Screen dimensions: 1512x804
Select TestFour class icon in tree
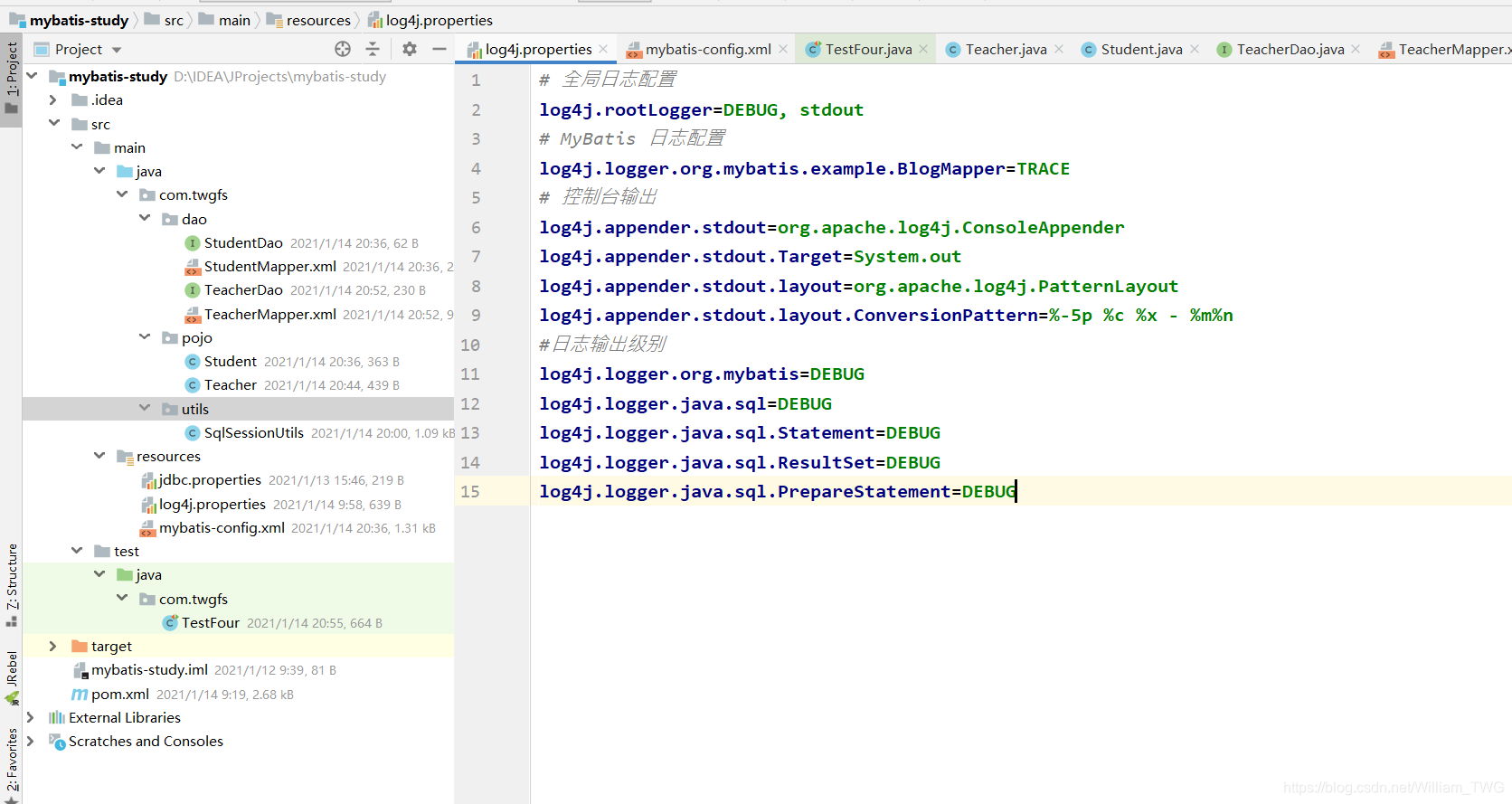point(170,622)
